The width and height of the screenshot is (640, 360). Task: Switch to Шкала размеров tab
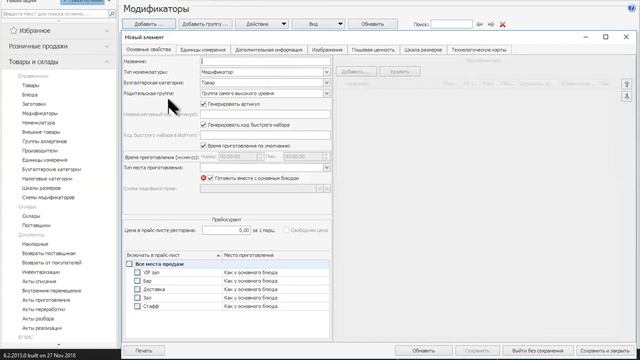423,50
